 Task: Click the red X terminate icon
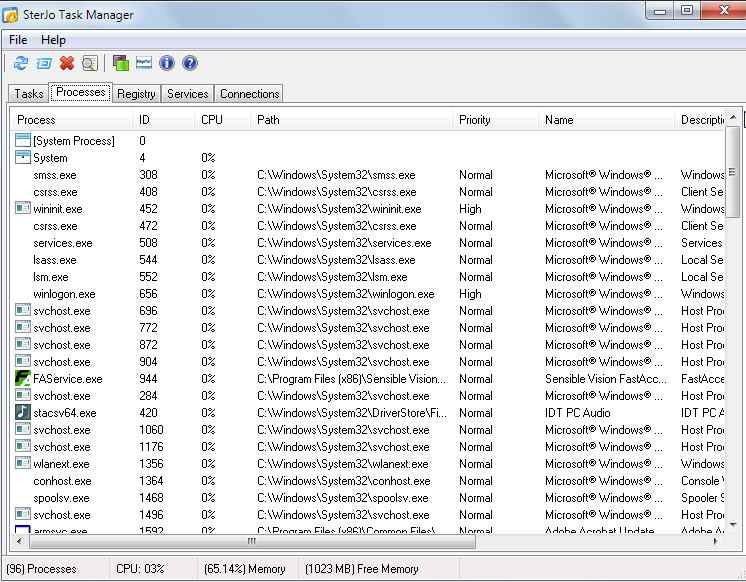67,64
